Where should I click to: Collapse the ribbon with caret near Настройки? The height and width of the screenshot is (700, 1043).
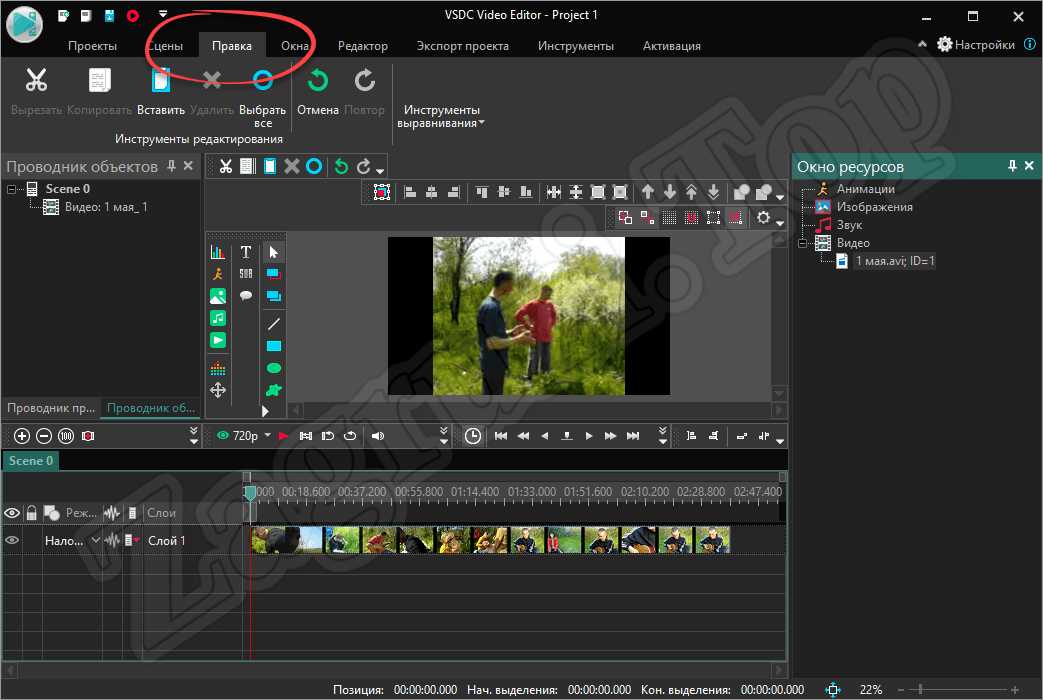pyautogui.click(x=922, y=44)
